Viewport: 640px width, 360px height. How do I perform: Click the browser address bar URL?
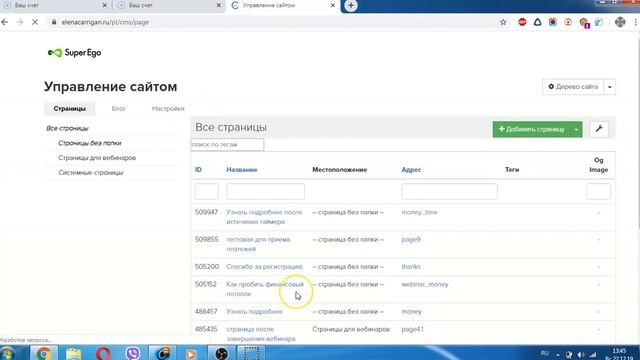point(105,22)
